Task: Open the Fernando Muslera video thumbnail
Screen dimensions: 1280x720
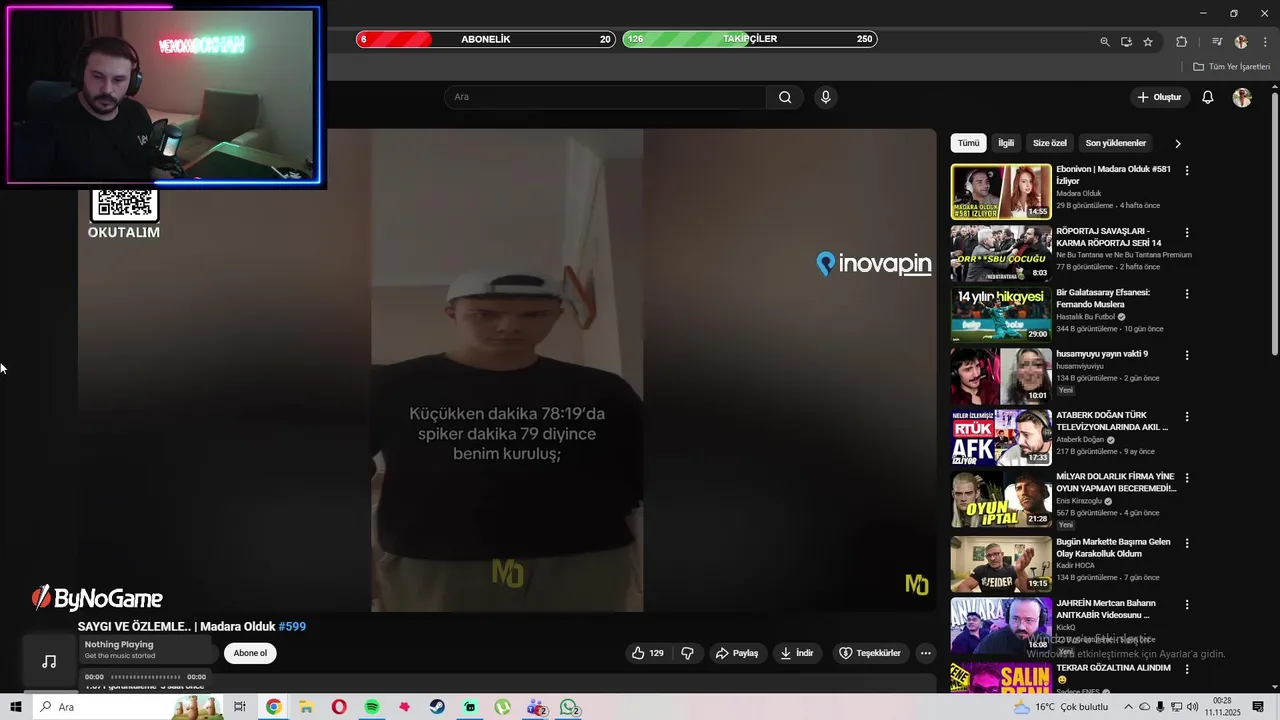Action: 1001,314
